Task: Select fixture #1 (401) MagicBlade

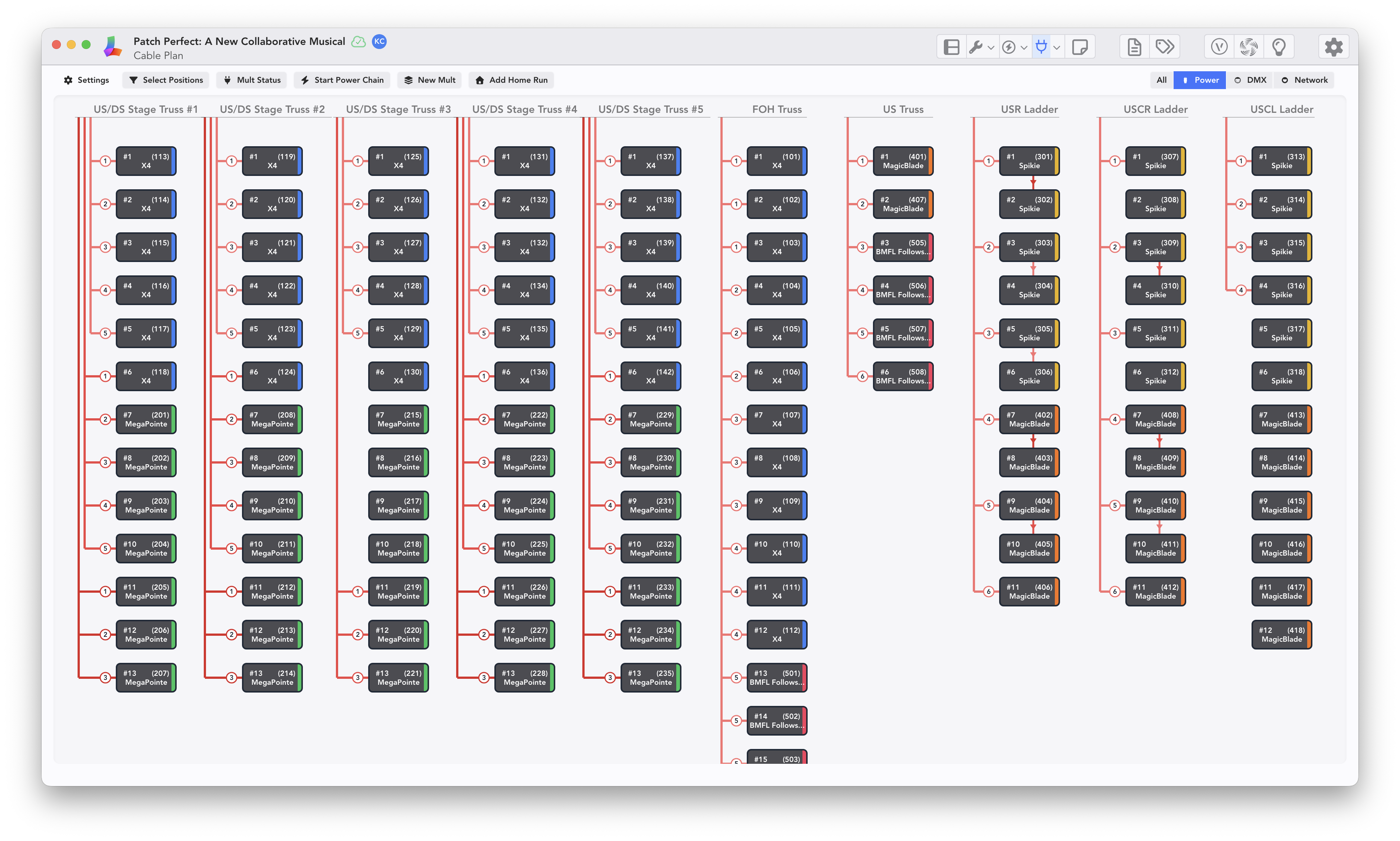Action: click(903, 161)
